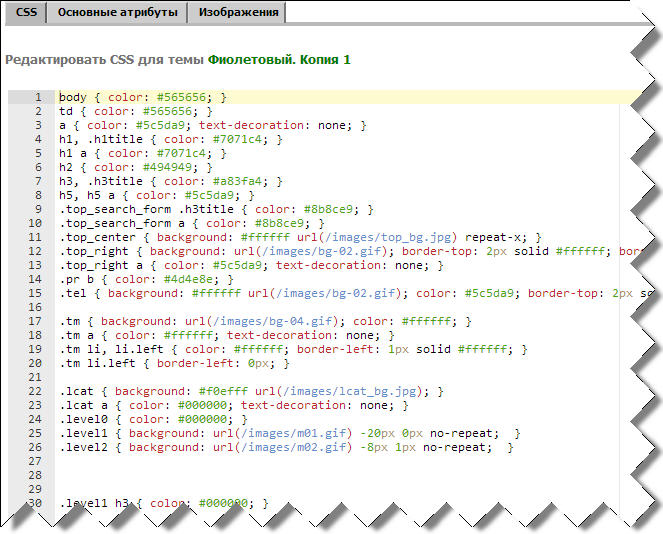Click the '.tm a' color rule line

point(227,335)
